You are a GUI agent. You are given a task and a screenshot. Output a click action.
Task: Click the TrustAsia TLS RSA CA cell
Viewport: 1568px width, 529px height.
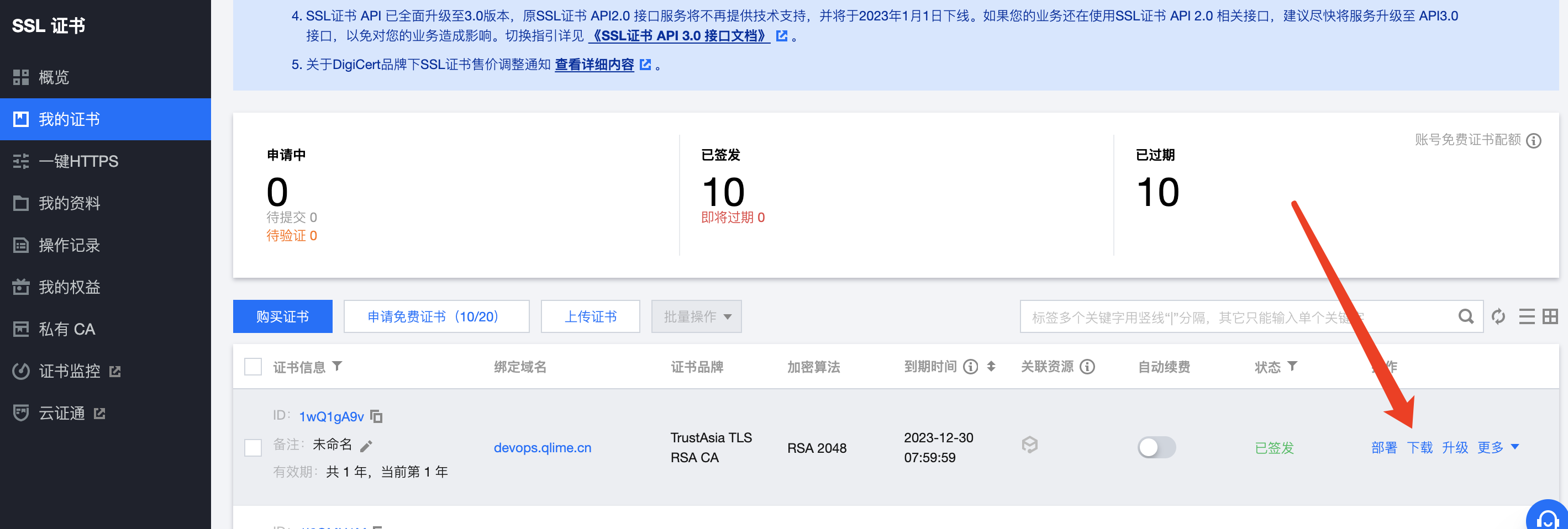coord(711,447)
